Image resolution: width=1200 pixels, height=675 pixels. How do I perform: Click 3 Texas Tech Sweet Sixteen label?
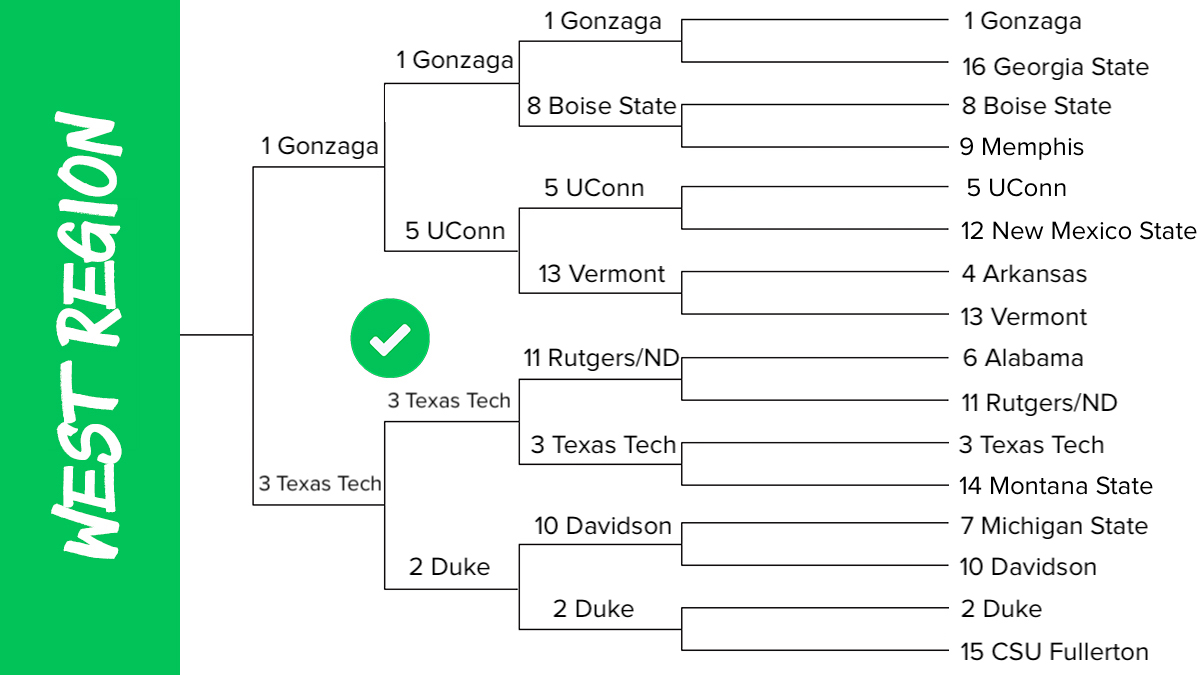coord(449,401)
